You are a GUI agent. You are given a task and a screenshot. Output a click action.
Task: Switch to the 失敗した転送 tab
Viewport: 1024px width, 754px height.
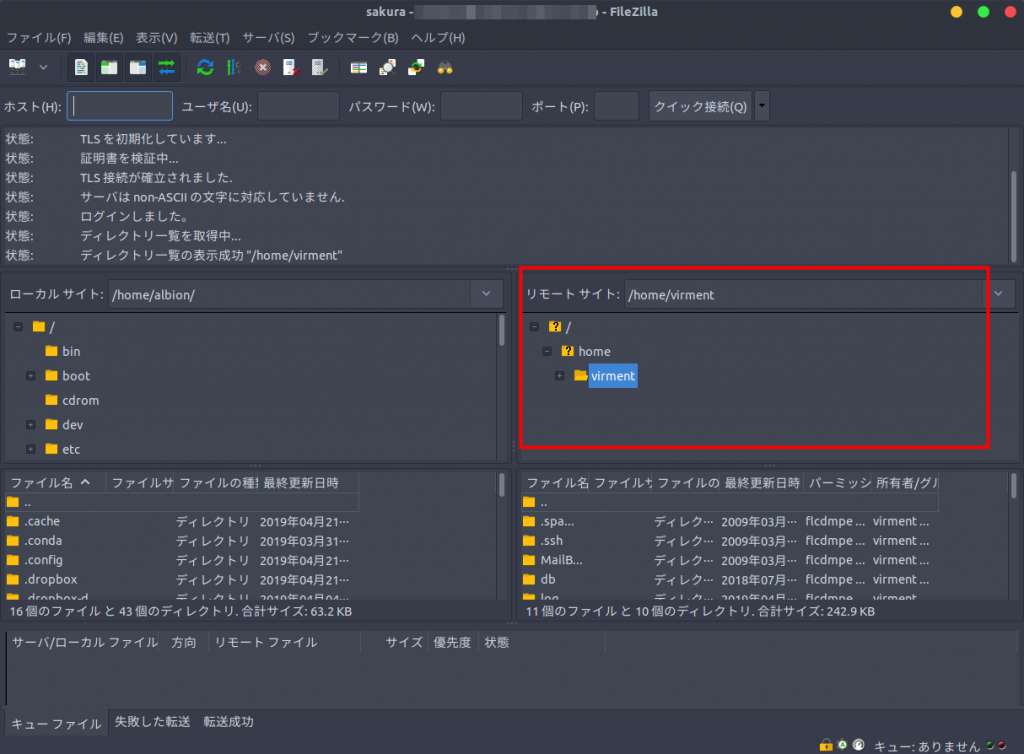152,722
